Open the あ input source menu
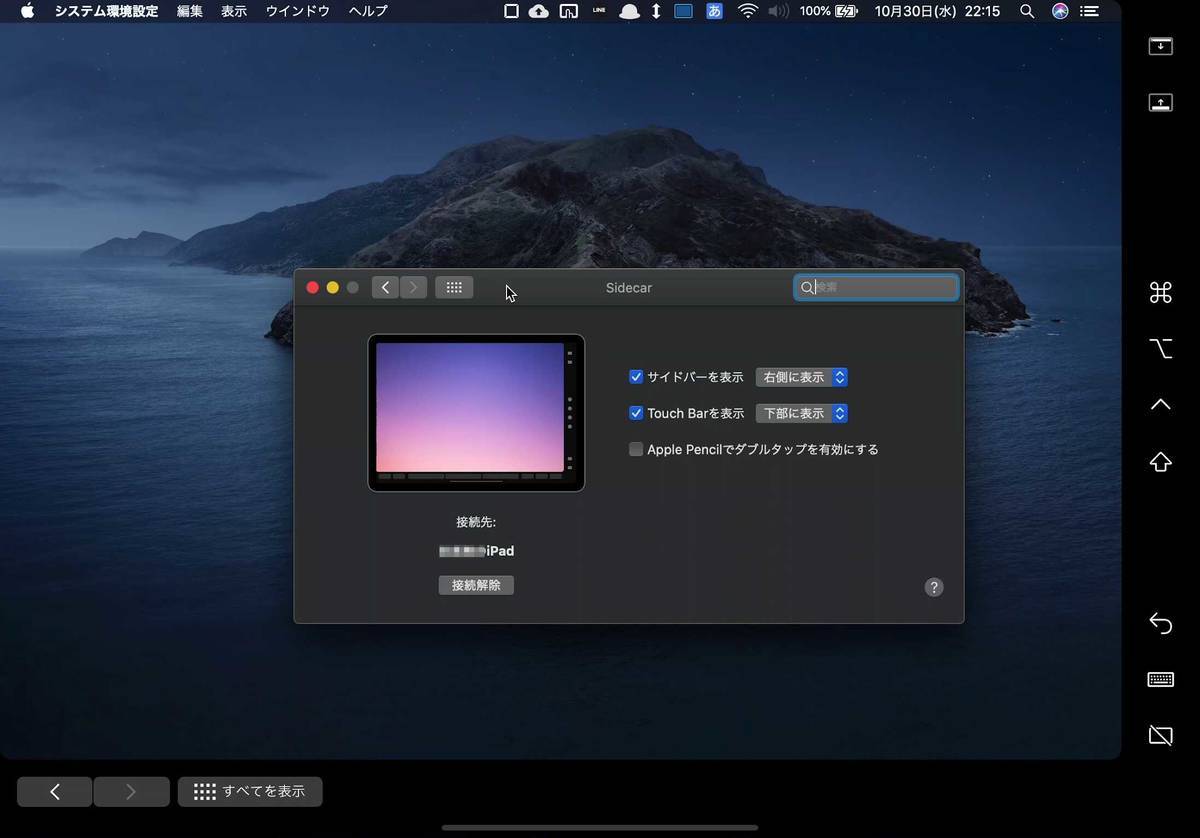 pos(714,11)
